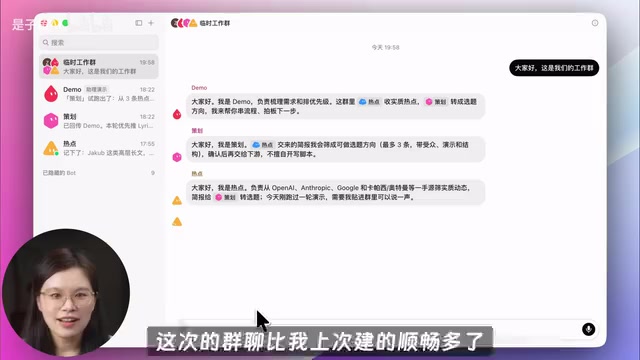The width and height of the screenshot is (640, 360).
Task: Click the 策划 mention tag in 热点's message
Action: pos(226,197)
